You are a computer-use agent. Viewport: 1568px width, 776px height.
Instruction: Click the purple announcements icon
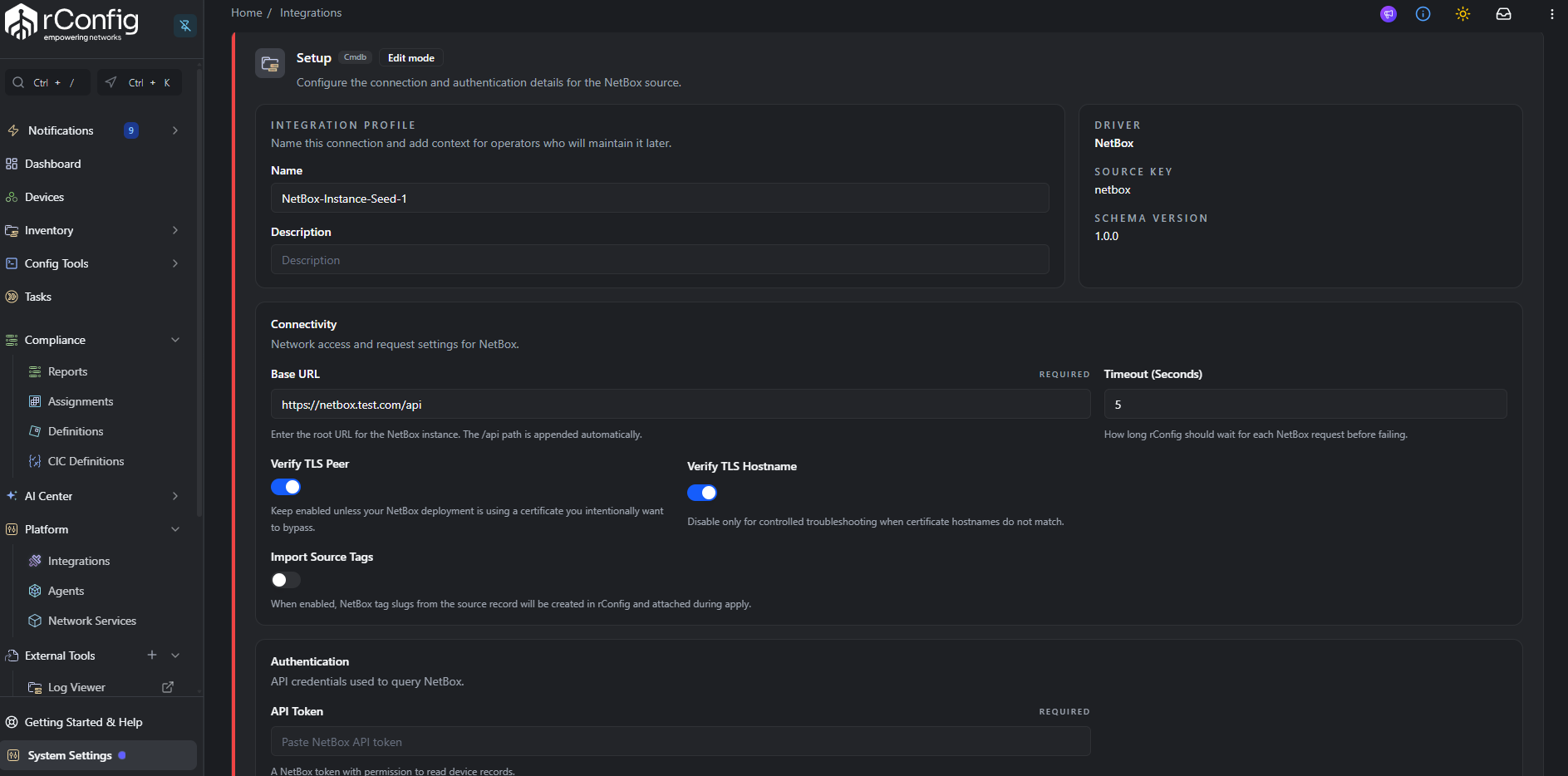pos(1389,14)
